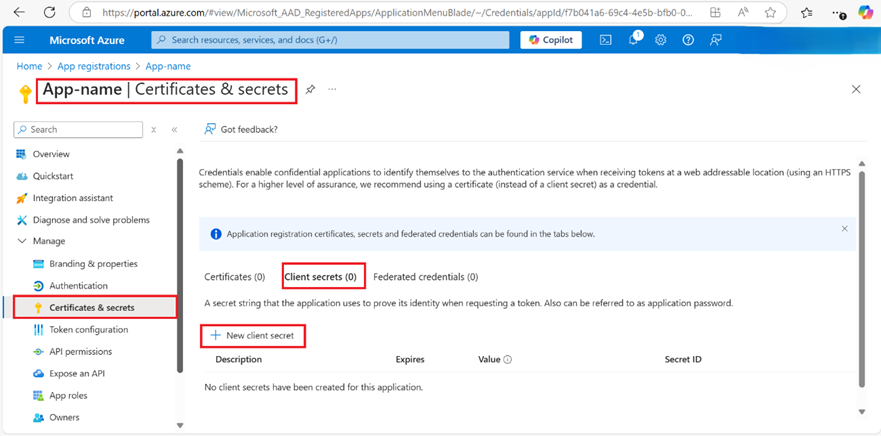Click the Copilot button
881x436 pixels.
[551, 40]
